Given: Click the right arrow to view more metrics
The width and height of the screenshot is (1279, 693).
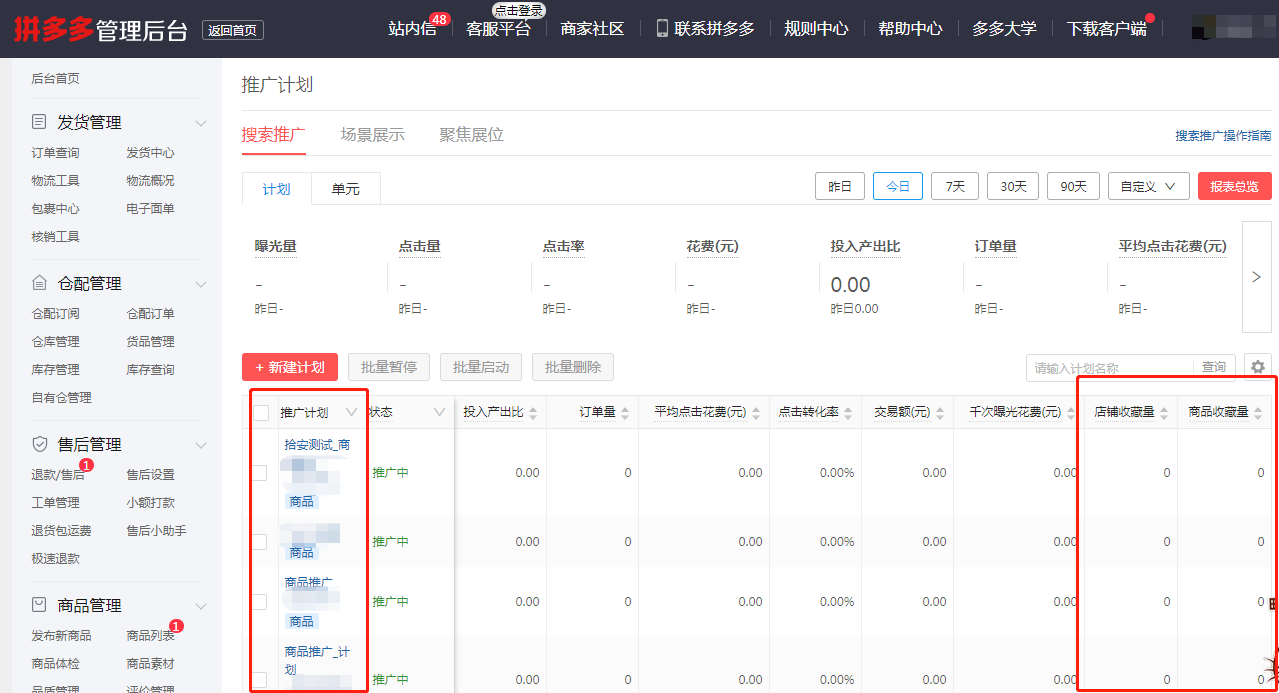Looking at the screenshot, I should (x=1256, y=275).
